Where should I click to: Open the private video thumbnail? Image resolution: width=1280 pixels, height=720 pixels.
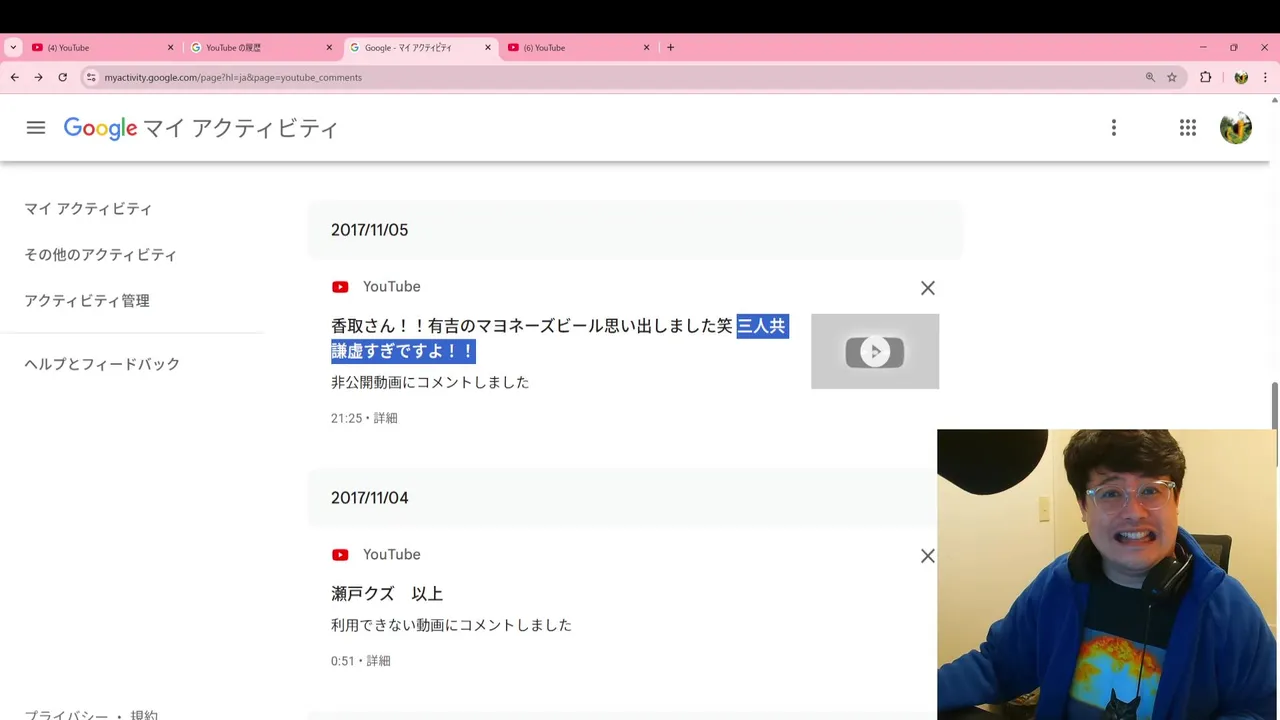pos(875,351)
